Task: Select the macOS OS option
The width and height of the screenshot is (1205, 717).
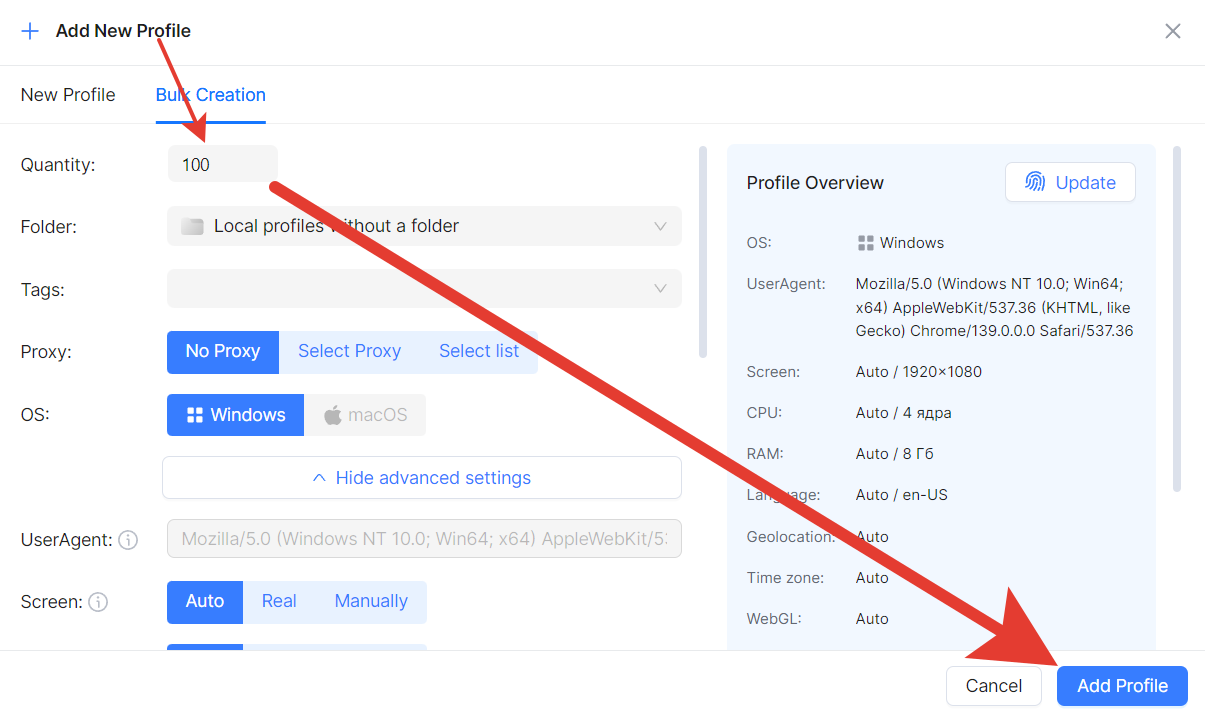Action: (365, 415)
